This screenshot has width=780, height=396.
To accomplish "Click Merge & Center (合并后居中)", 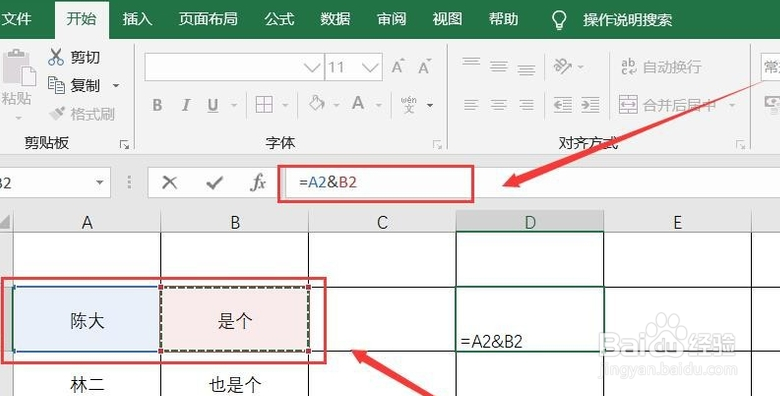I will tap(667, 105).
